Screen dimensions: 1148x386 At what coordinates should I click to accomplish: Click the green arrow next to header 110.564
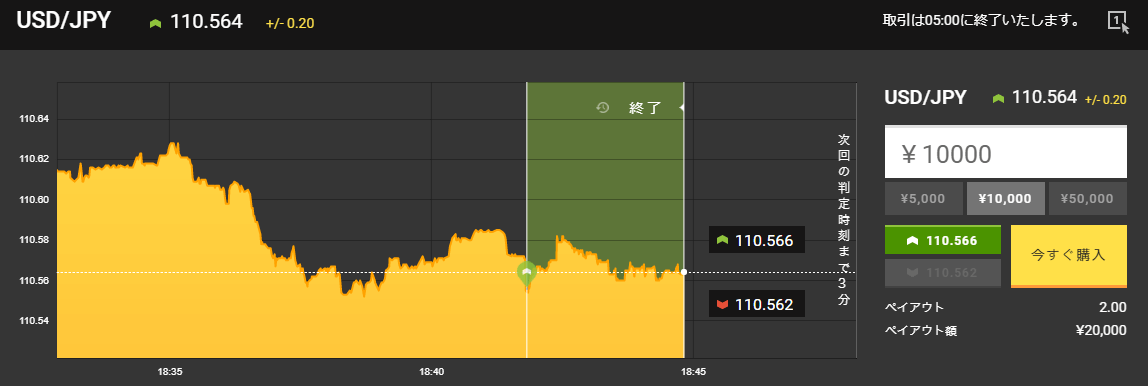(x=155, y=23)
